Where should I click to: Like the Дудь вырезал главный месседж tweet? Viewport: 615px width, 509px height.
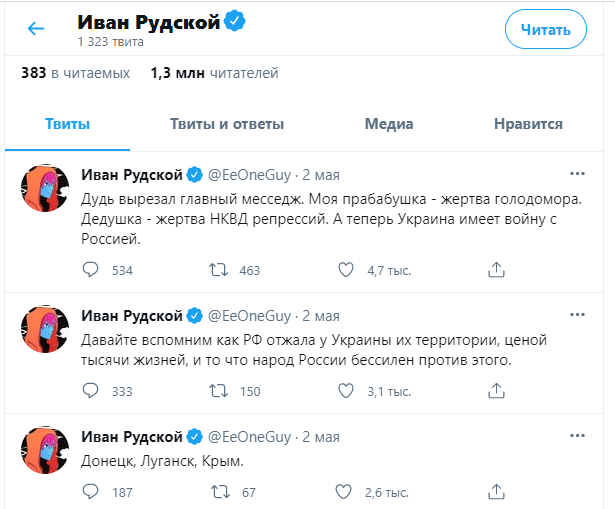coord(346,269)
